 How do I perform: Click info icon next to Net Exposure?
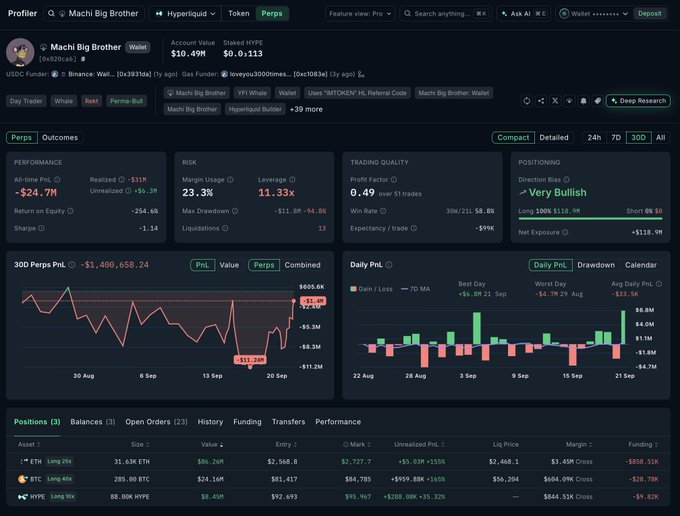[565, 232]
